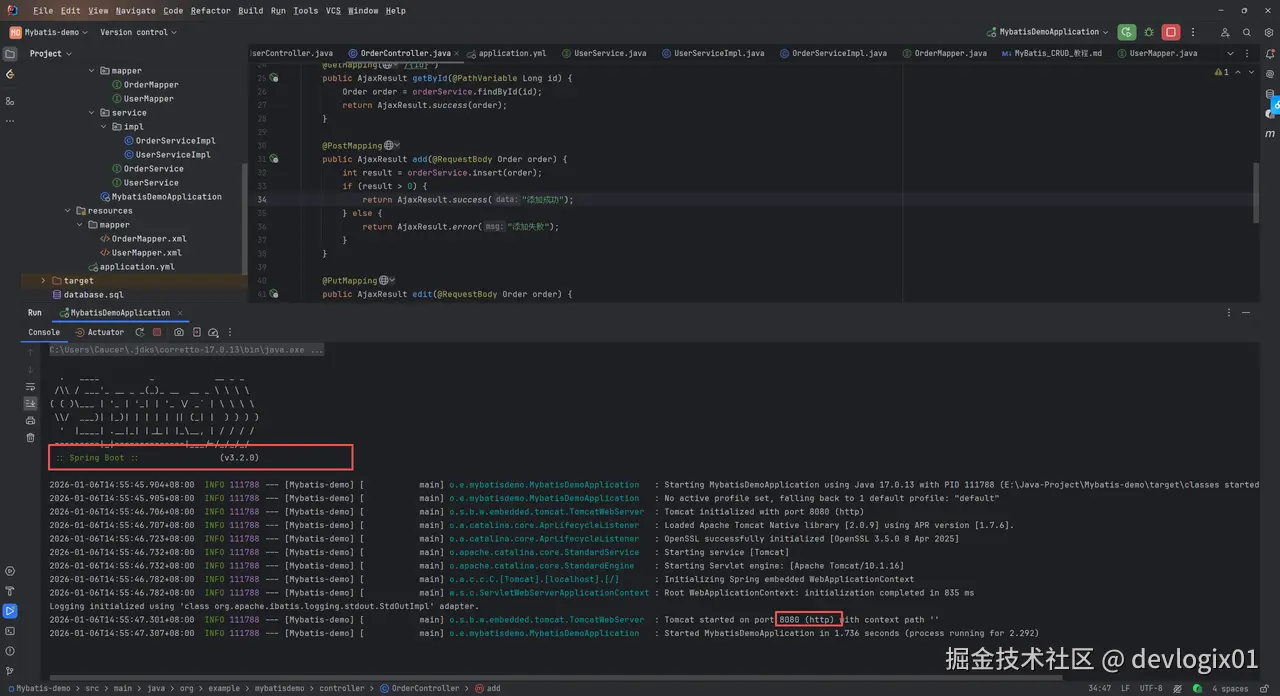Stop the running application with red square
Viewport: 1280px width, 696px height.
click(1171, 32)
